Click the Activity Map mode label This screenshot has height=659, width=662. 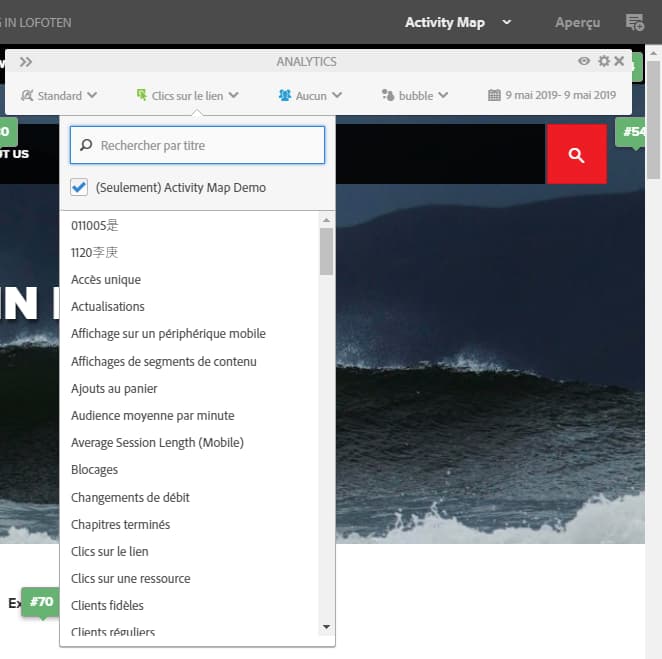pos(445,22)
